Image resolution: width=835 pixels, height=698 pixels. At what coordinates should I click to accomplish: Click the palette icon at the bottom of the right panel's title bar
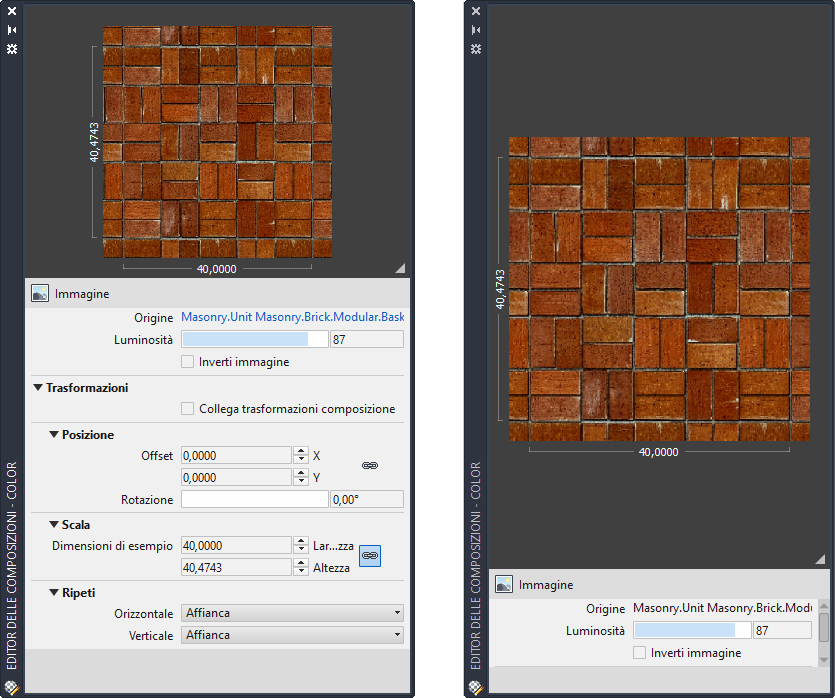[476, 688]
